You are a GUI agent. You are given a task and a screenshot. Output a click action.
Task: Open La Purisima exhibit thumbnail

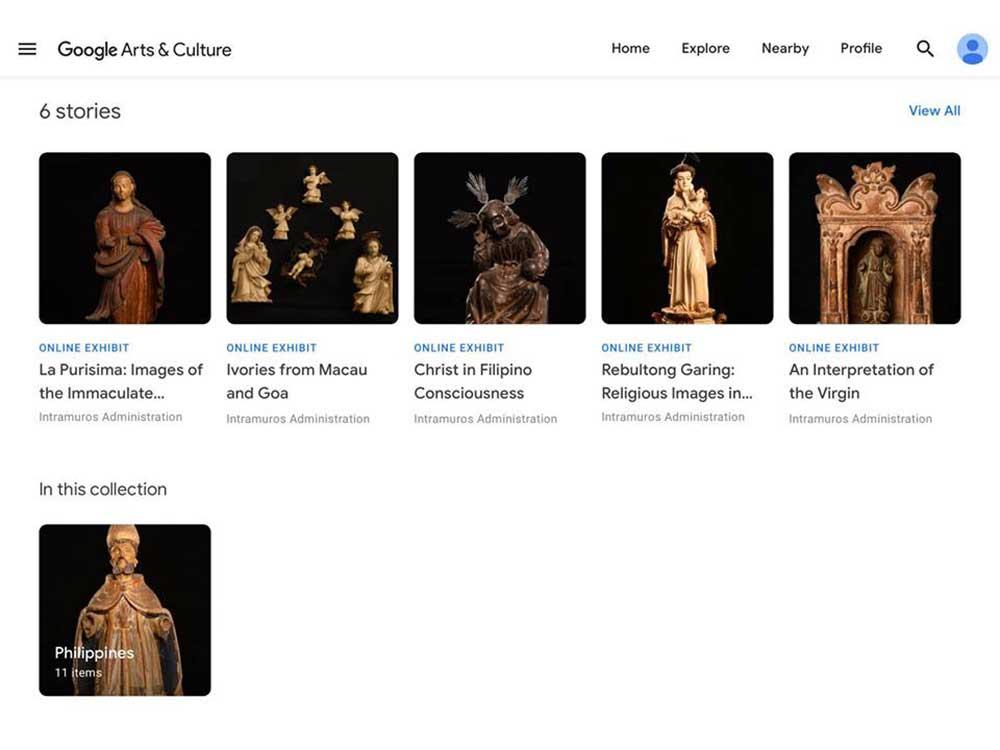click(125, 238)
